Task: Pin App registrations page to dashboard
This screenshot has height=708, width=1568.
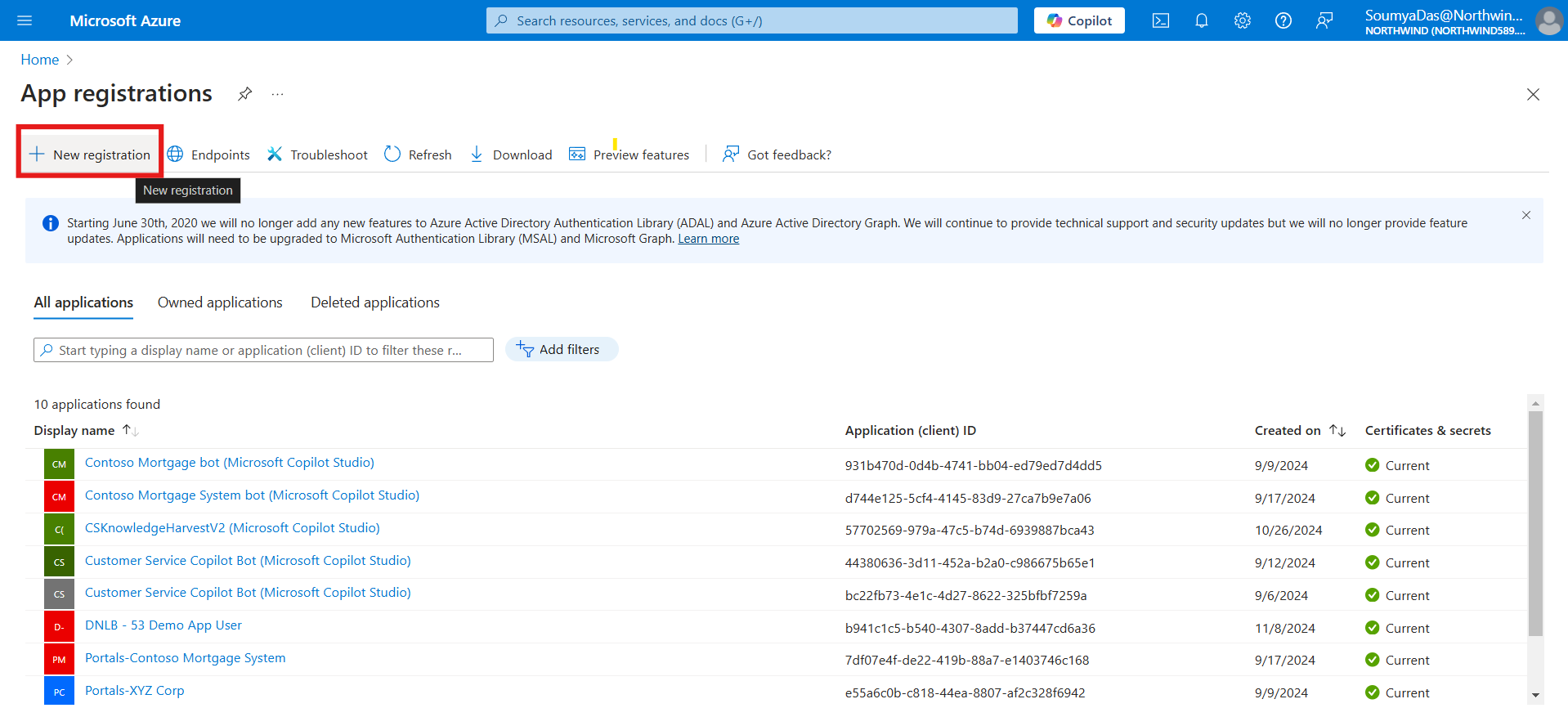Action: coord(244,94)
